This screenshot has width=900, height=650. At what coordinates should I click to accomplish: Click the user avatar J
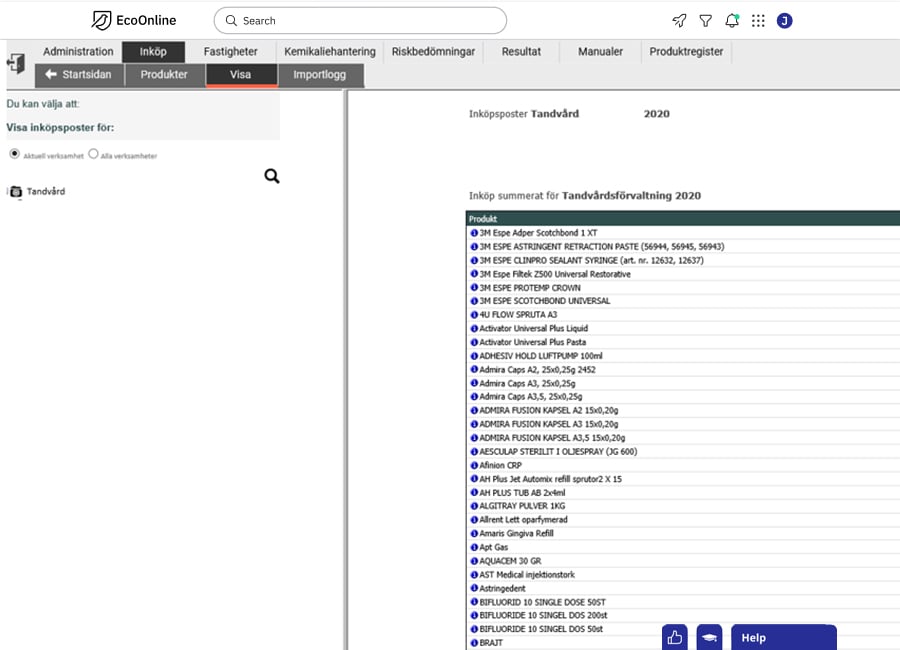784,20
